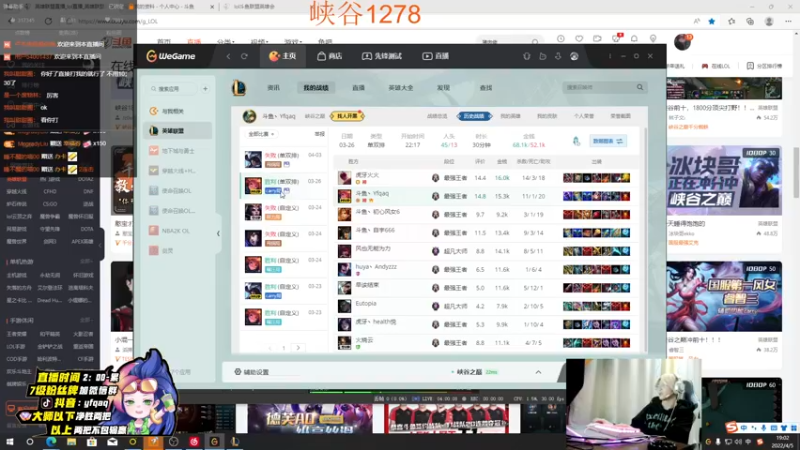The width and height of the screenshot is (800, 450).
Task: Click the plus button beside 搜索应用
Action: coord(205,89)
